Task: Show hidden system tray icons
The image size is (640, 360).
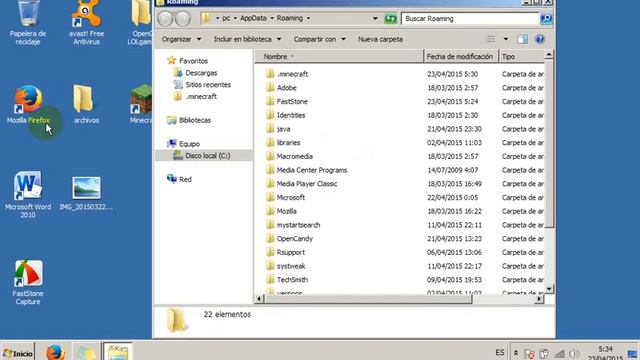Action: [x=516, y=353]
